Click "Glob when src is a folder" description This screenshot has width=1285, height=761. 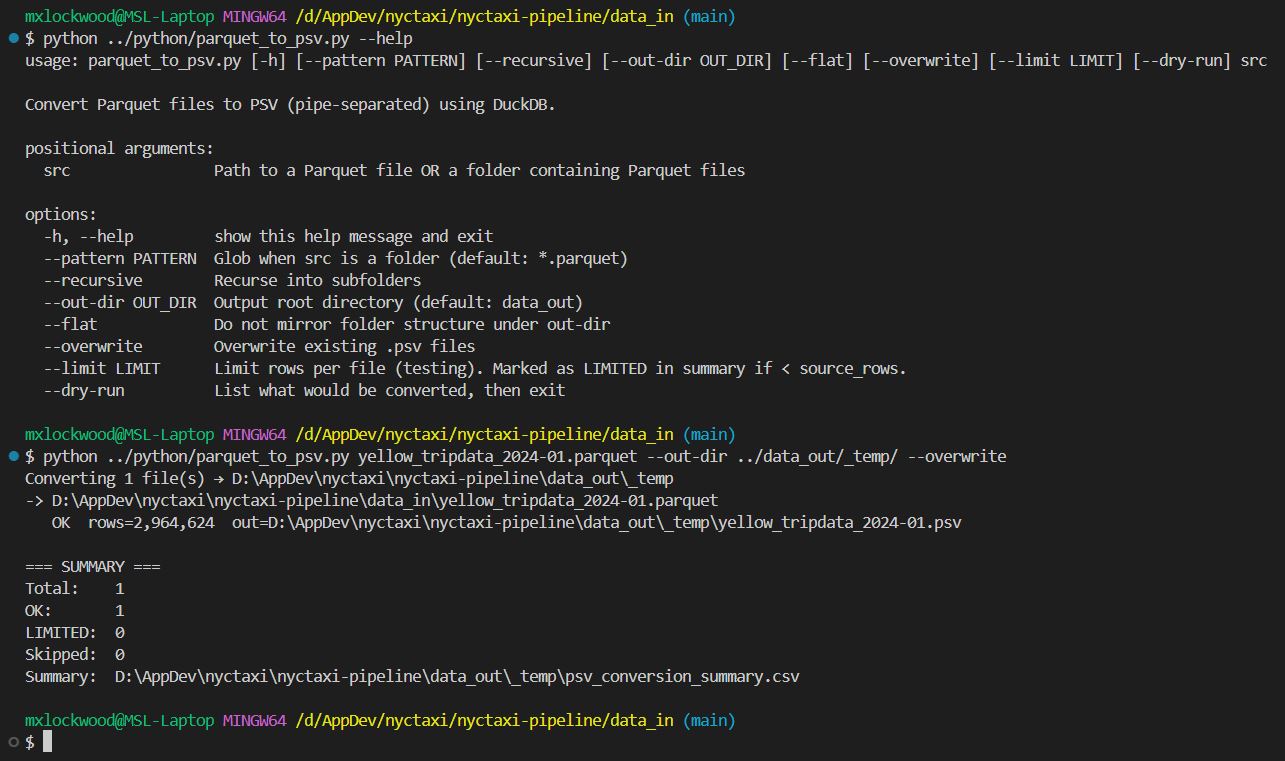421,258
